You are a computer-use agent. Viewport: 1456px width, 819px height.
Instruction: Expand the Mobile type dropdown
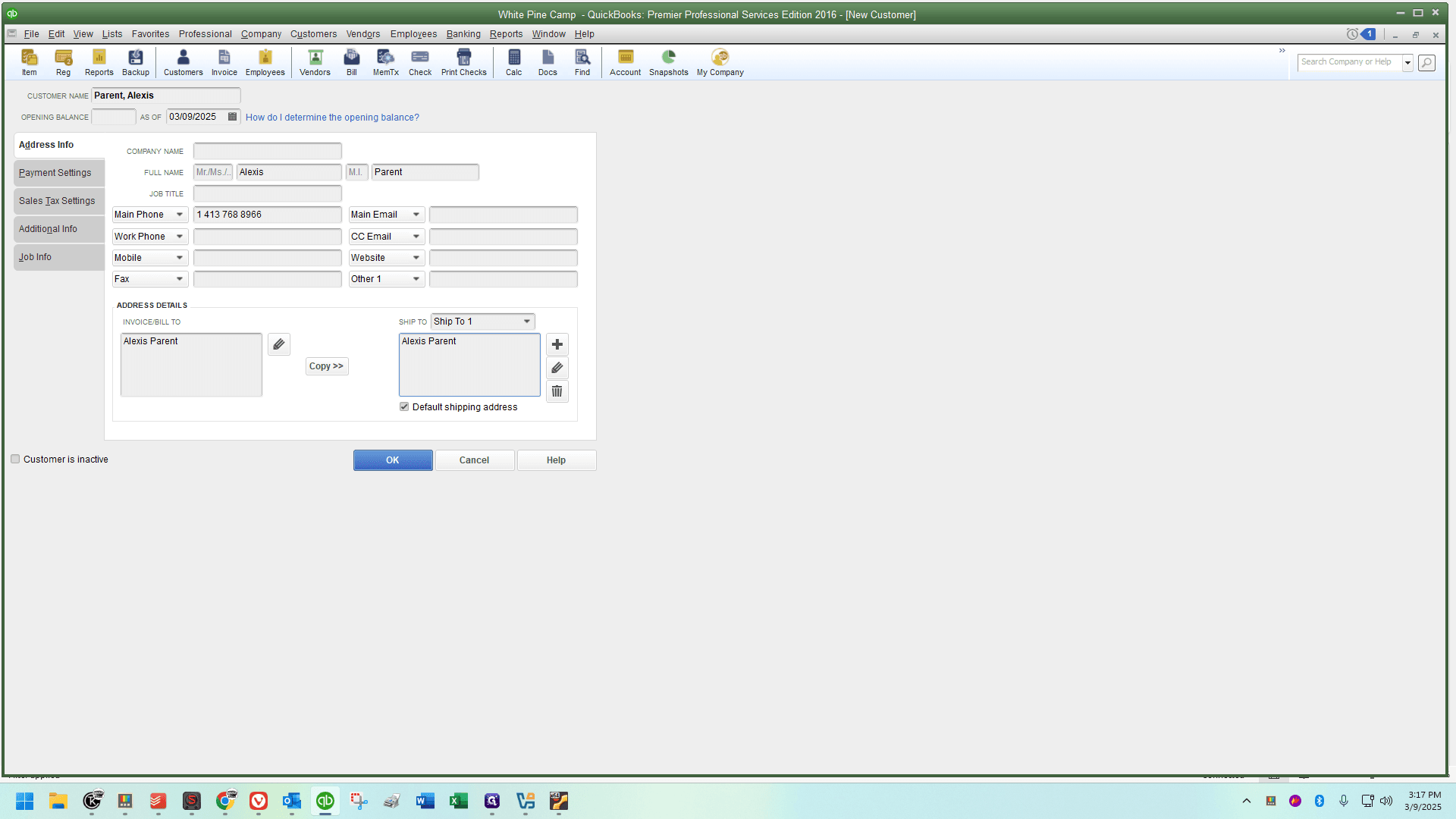pos(180,258)
